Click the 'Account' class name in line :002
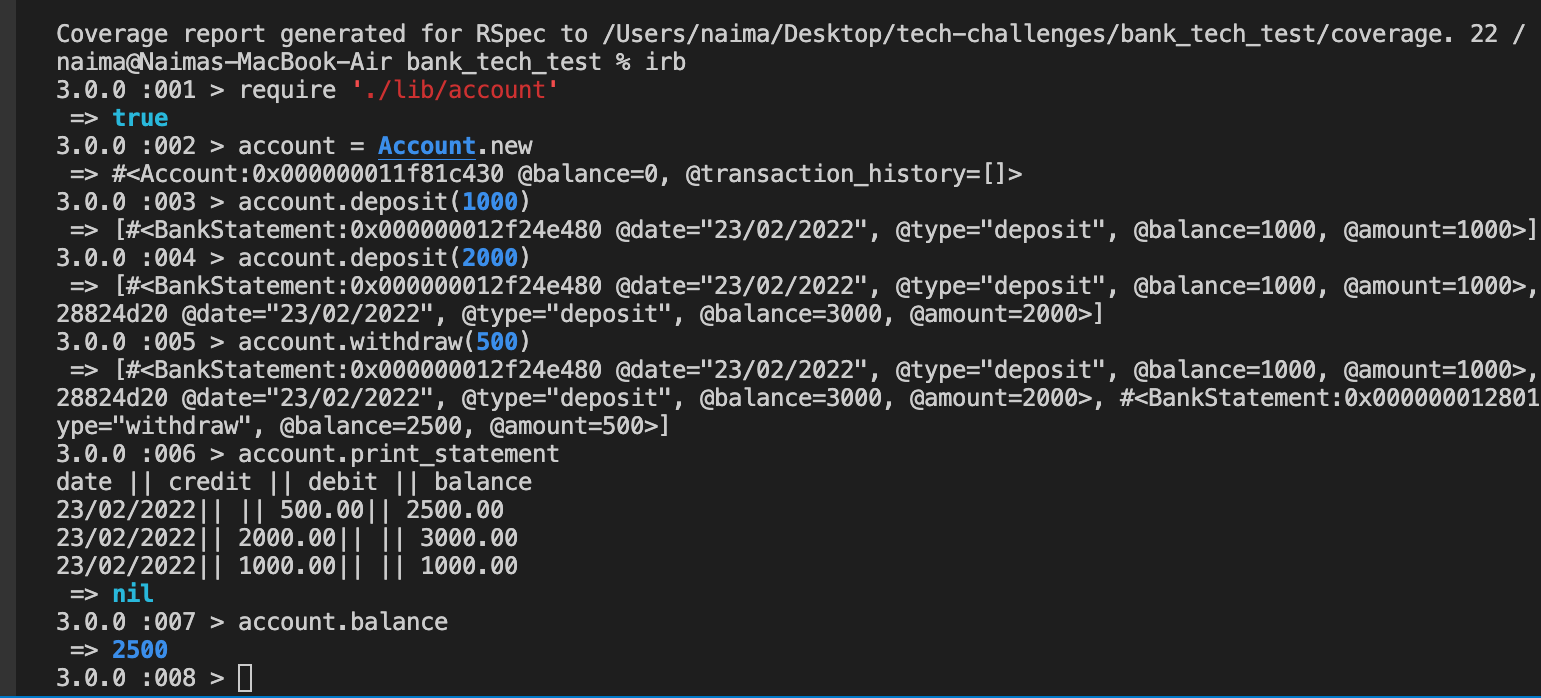 click(427, 146)
